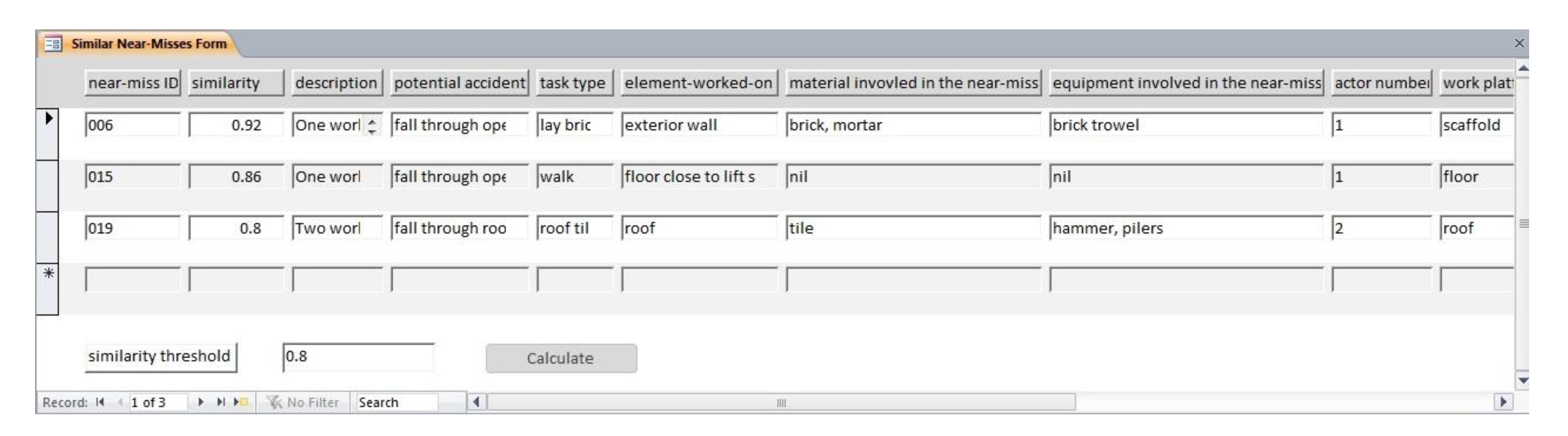1568x436 pixels.
Task: Click the record Search box
Action: (396, 402)
